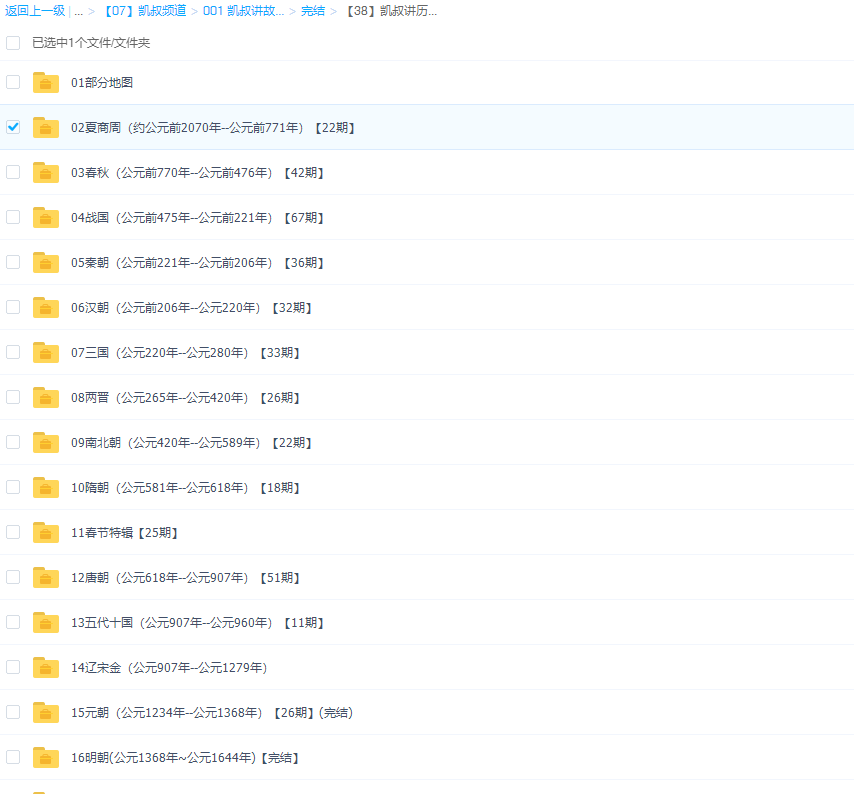The height and width of the screenshot is (794, 854).
Task: Click the 06汉朝 folder icon
Action: click(46, 308)
